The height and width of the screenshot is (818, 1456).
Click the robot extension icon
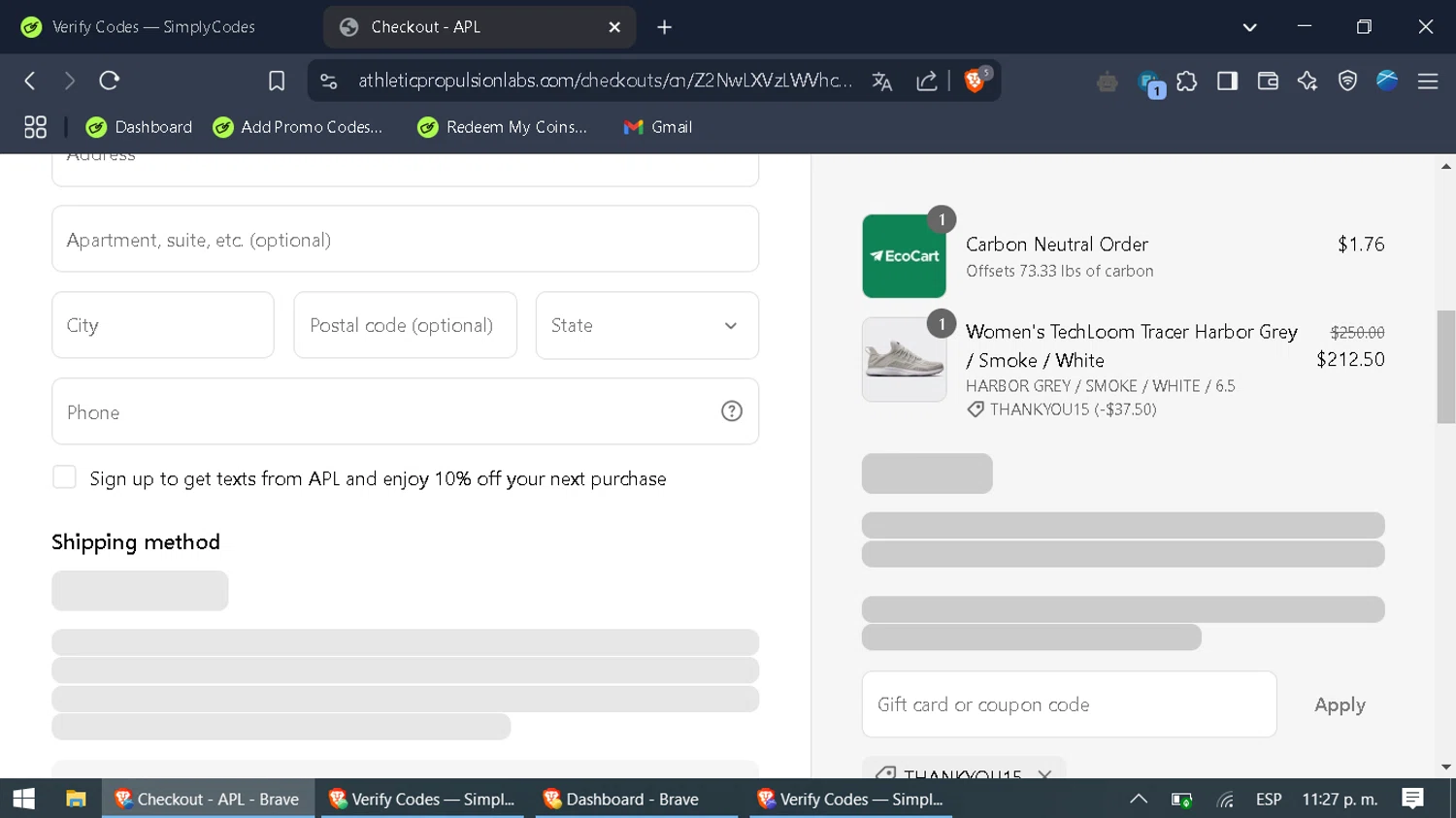(x=1108, y=82)
